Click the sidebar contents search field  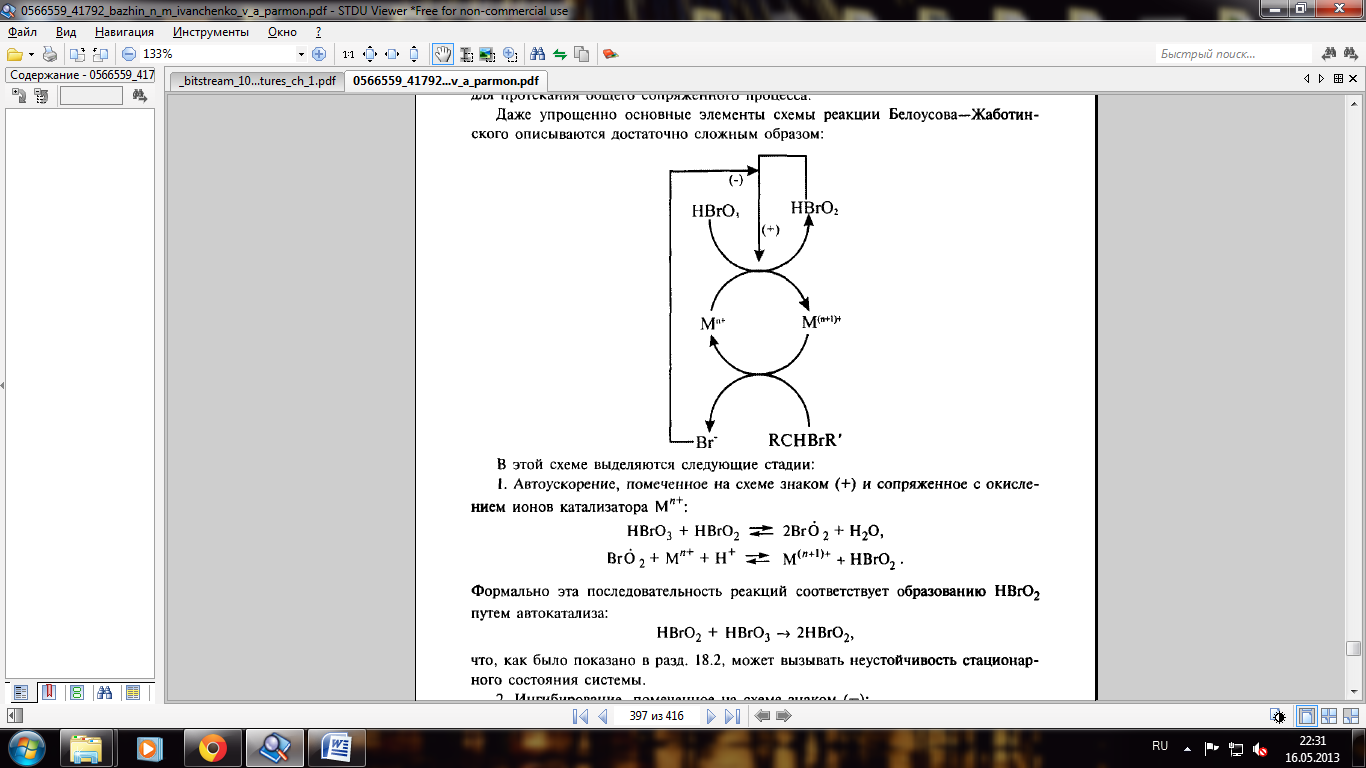pos(91,96)
